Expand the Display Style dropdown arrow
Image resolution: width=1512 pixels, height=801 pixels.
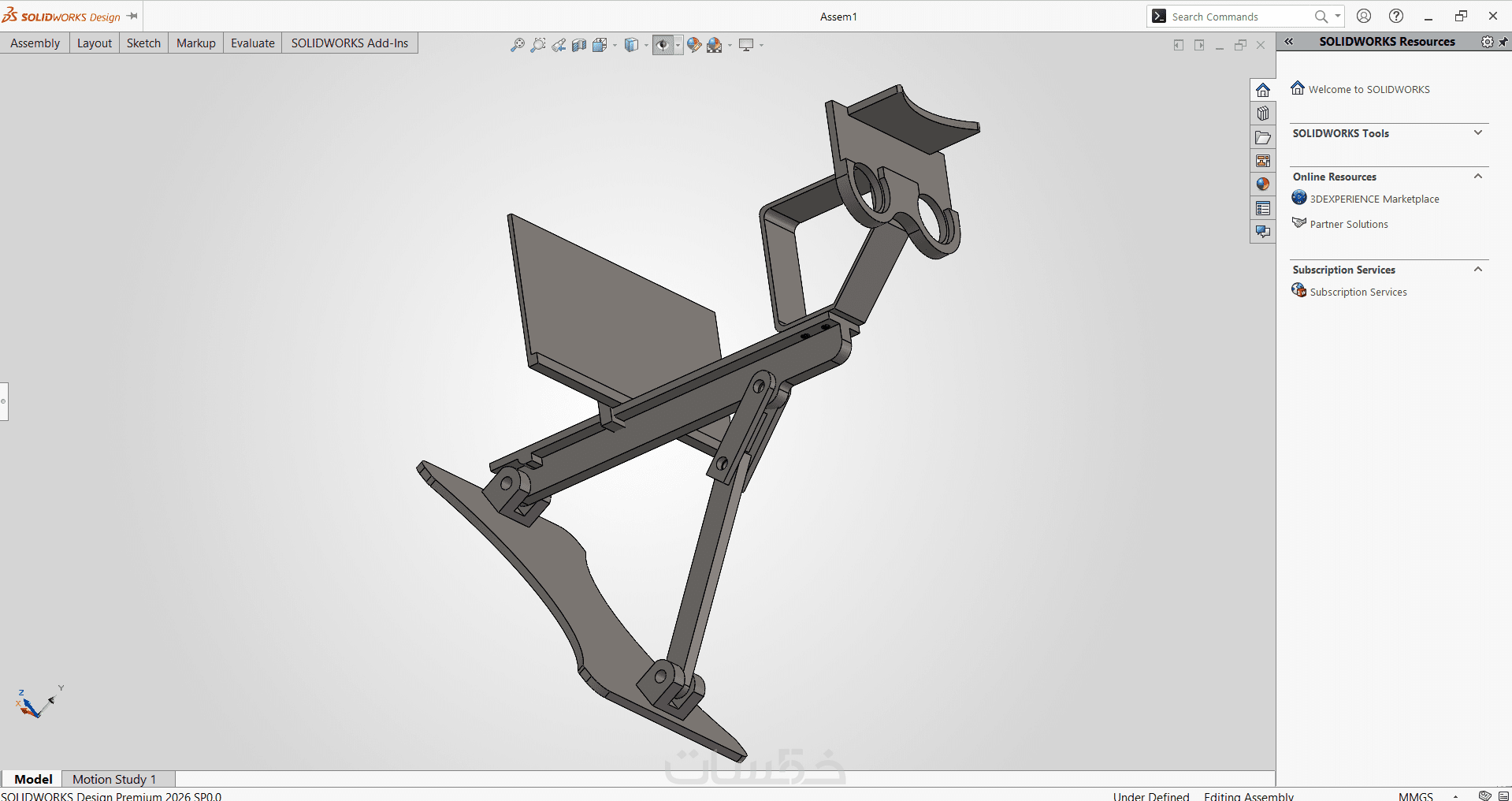[x=646, y=45]
